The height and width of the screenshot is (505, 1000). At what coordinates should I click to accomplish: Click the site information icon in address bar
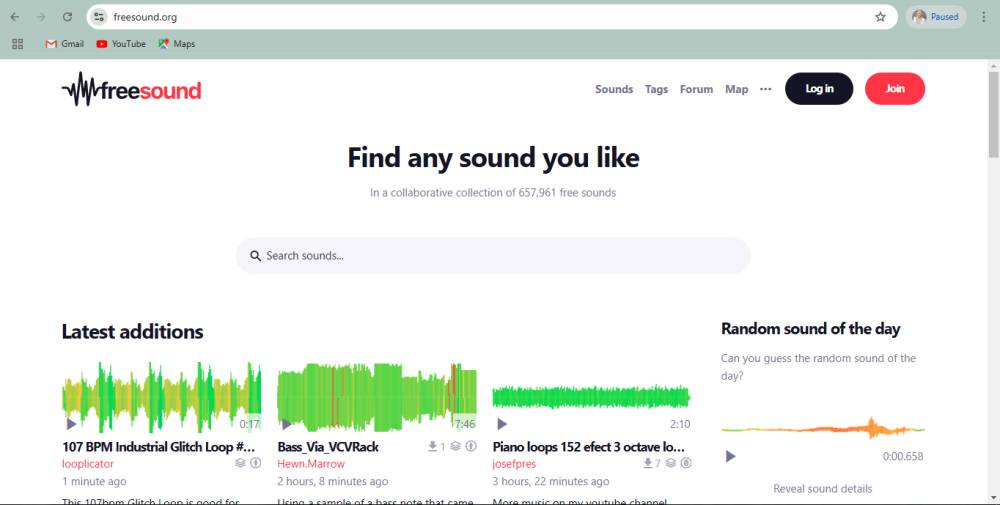[99, 17]
